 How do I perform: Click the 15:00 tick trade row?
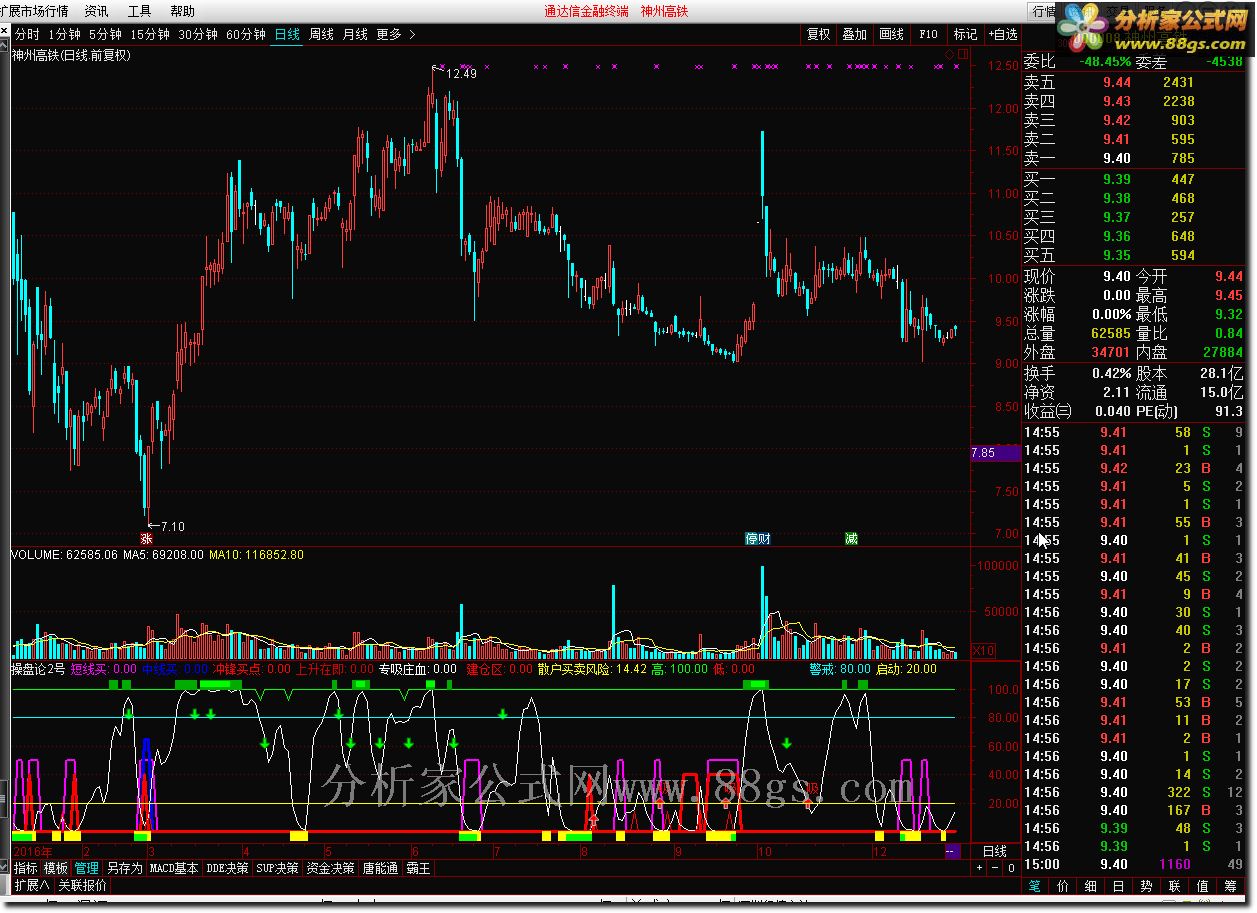(1134, 864)
